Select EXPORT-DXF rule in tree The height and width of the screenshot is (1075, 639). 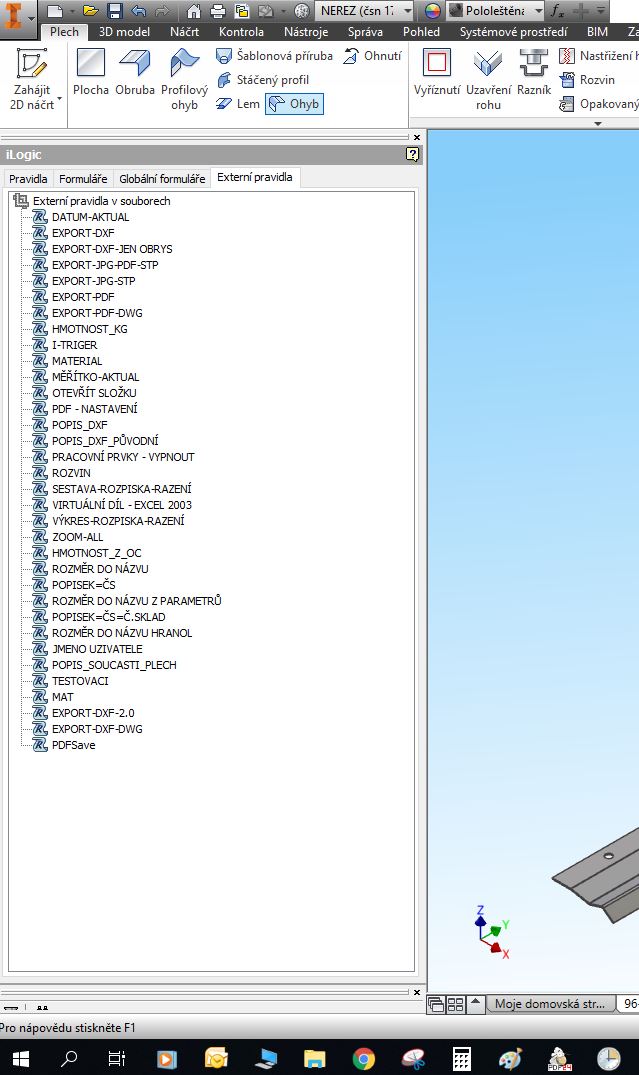[83, 233]
